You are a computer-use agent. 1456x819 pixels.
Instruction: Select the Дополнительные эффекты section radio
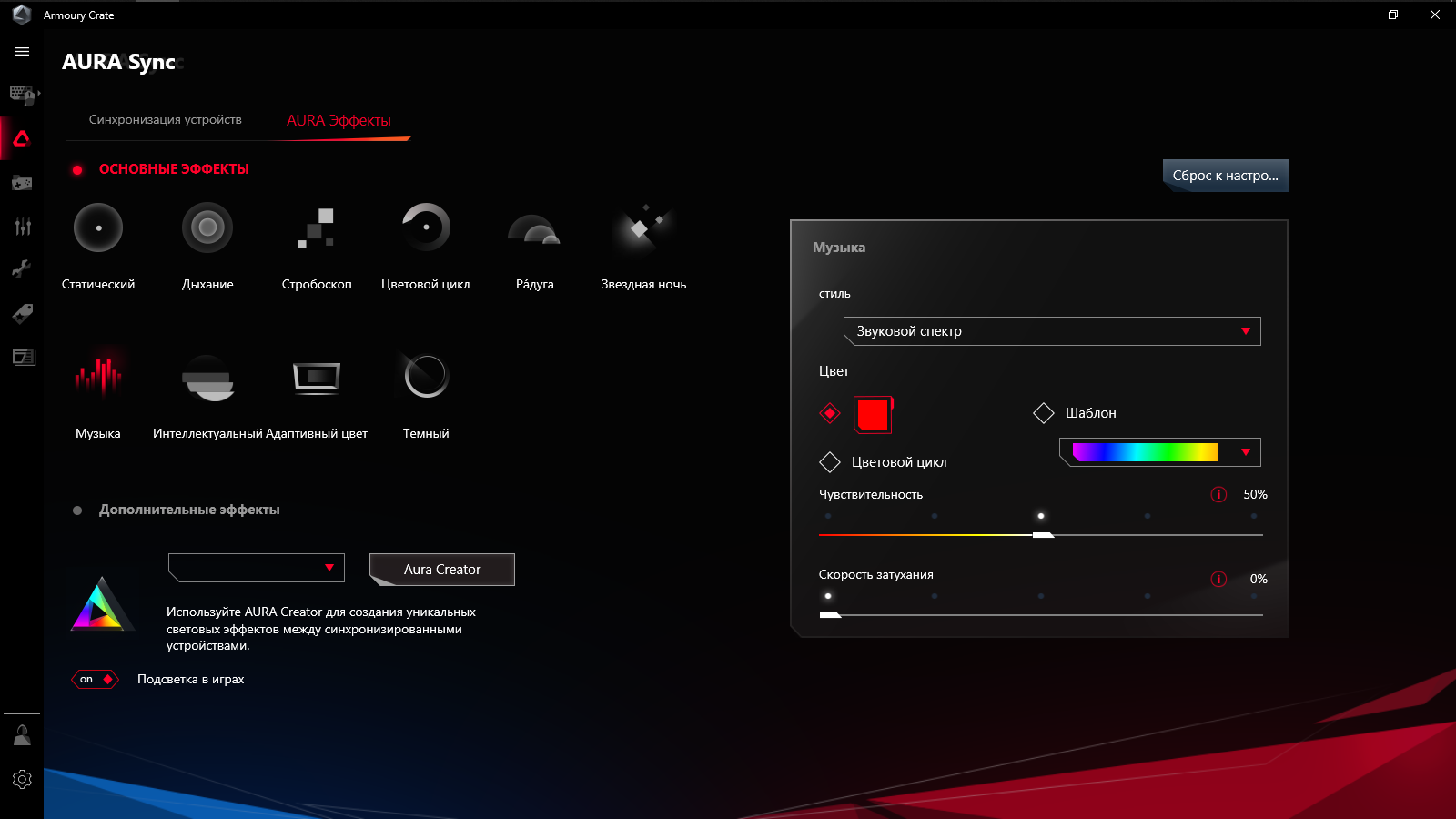coord(77,511)
